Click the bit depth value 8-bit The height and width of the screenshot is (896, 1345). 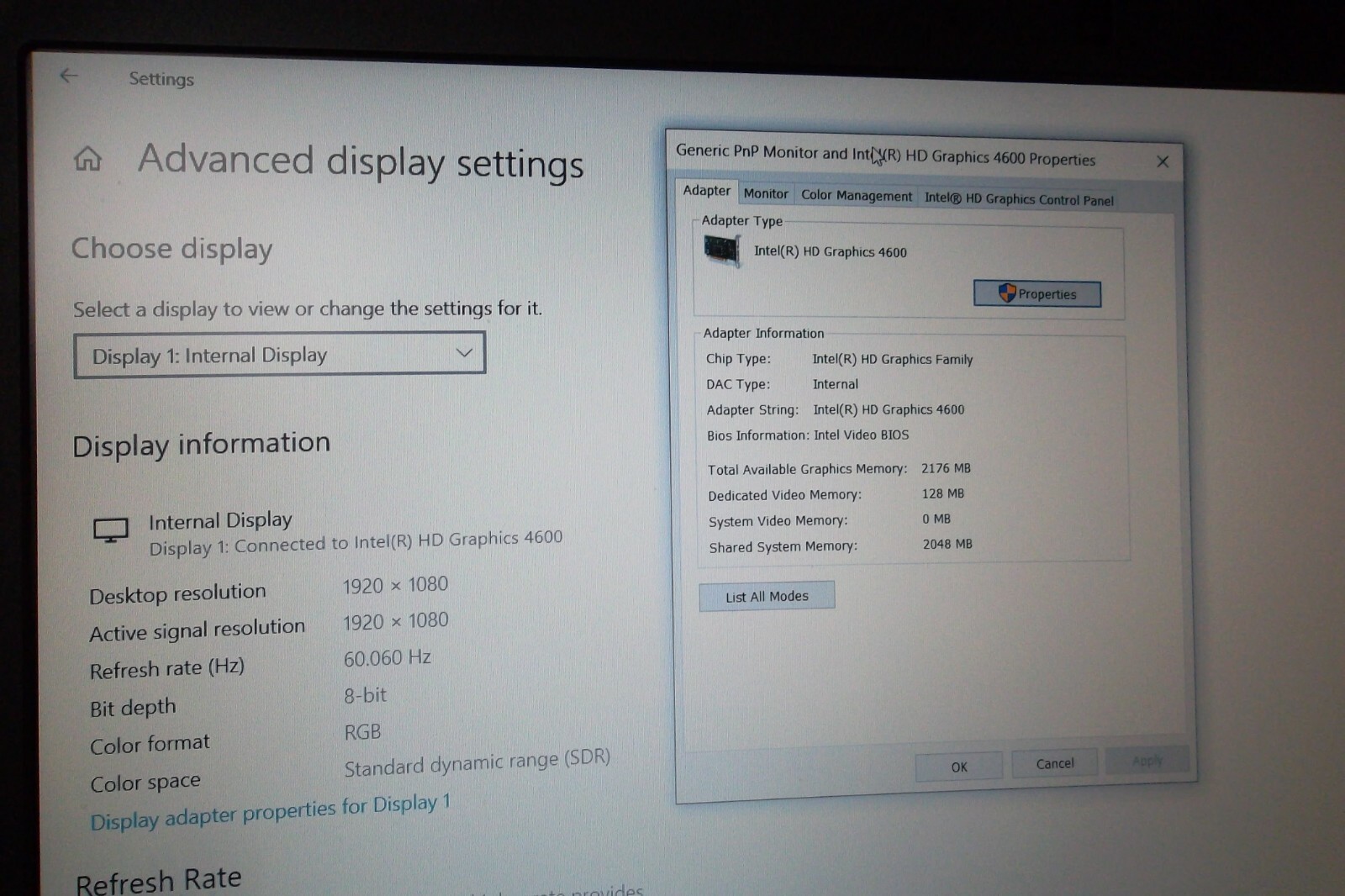365,695
